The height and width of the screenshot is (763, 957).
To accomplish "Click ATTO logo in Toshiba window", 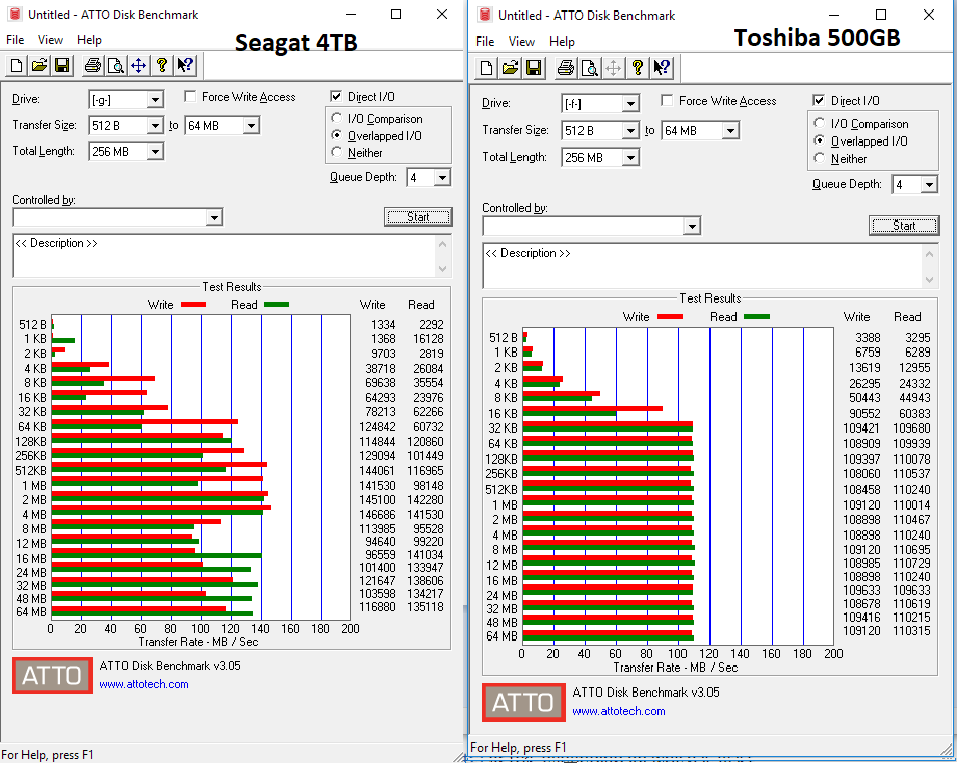I will [524, 702].
